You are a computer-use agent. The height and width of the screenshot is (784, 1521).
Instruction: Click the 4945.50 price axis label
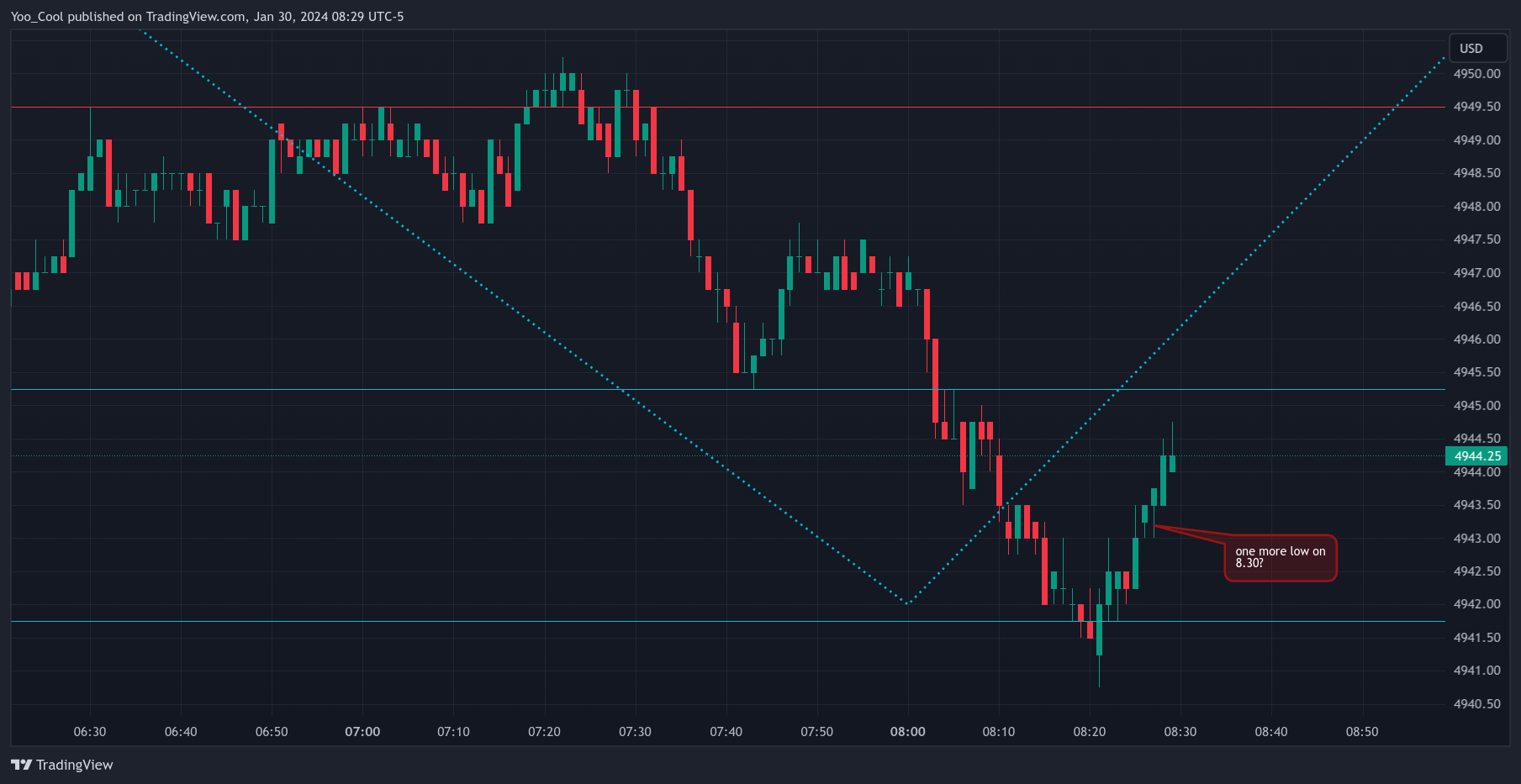click(x=1477, y=372)
